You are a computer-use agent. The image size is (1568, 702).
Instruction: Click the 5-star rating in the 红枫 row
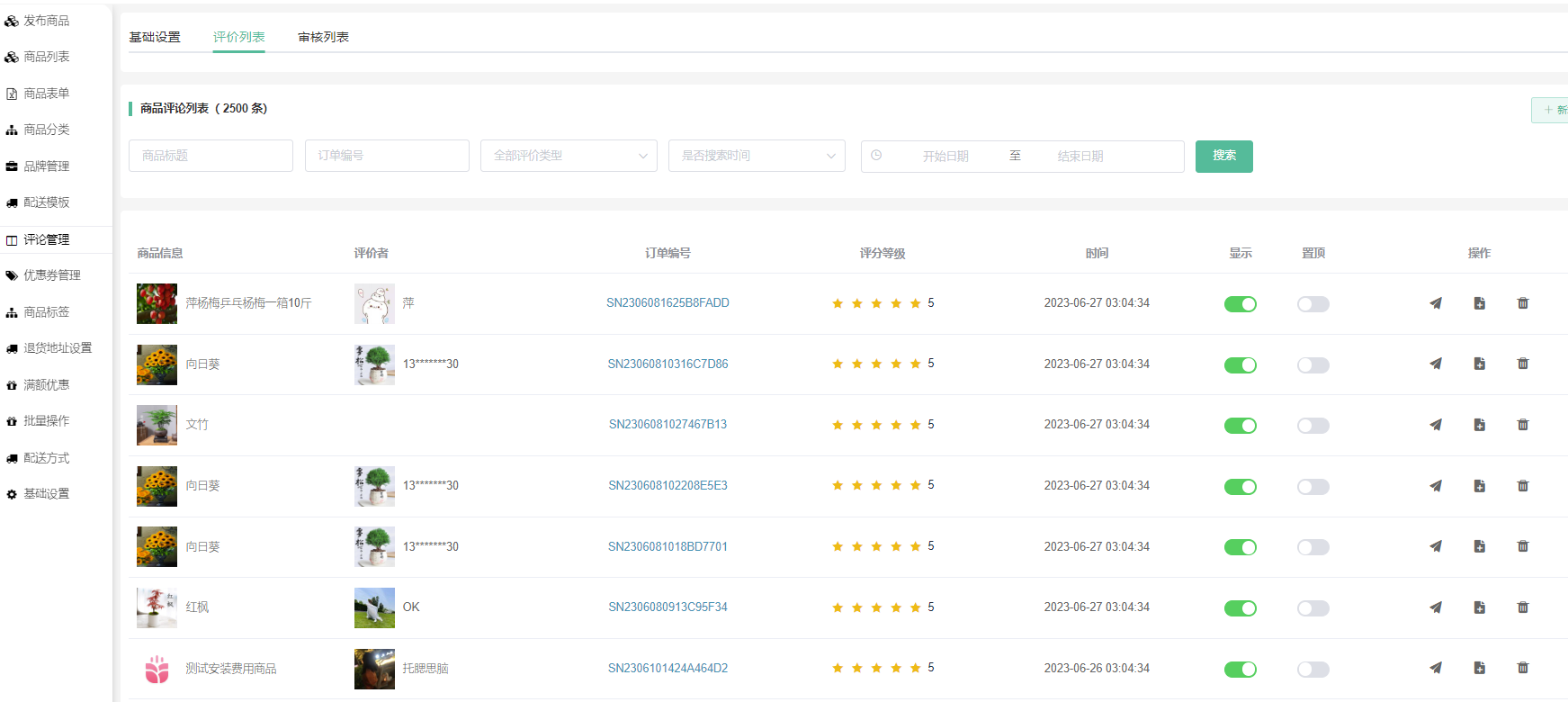876,607
